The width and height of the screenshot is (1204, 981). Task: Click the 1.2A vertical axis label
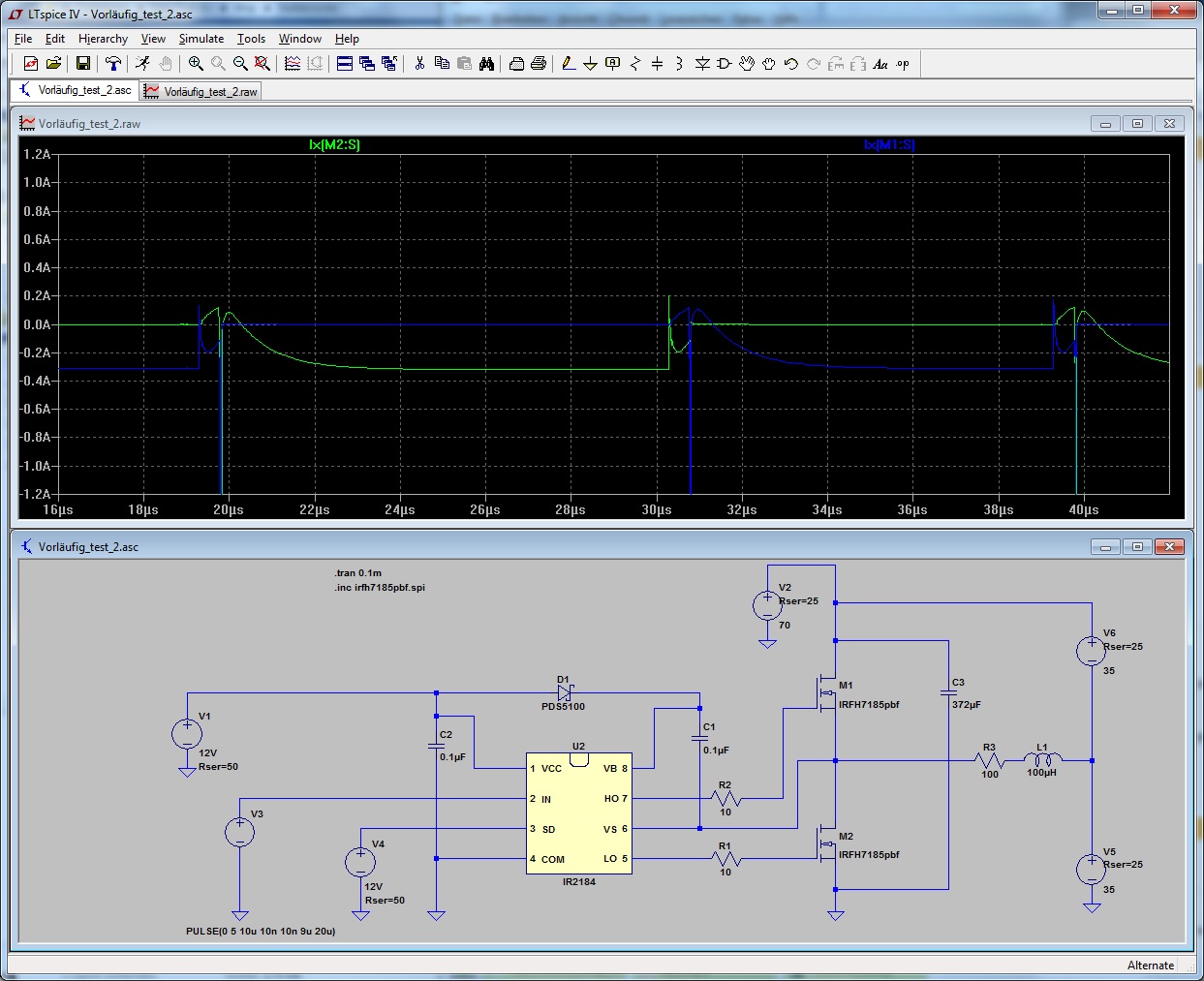(37, 154)
